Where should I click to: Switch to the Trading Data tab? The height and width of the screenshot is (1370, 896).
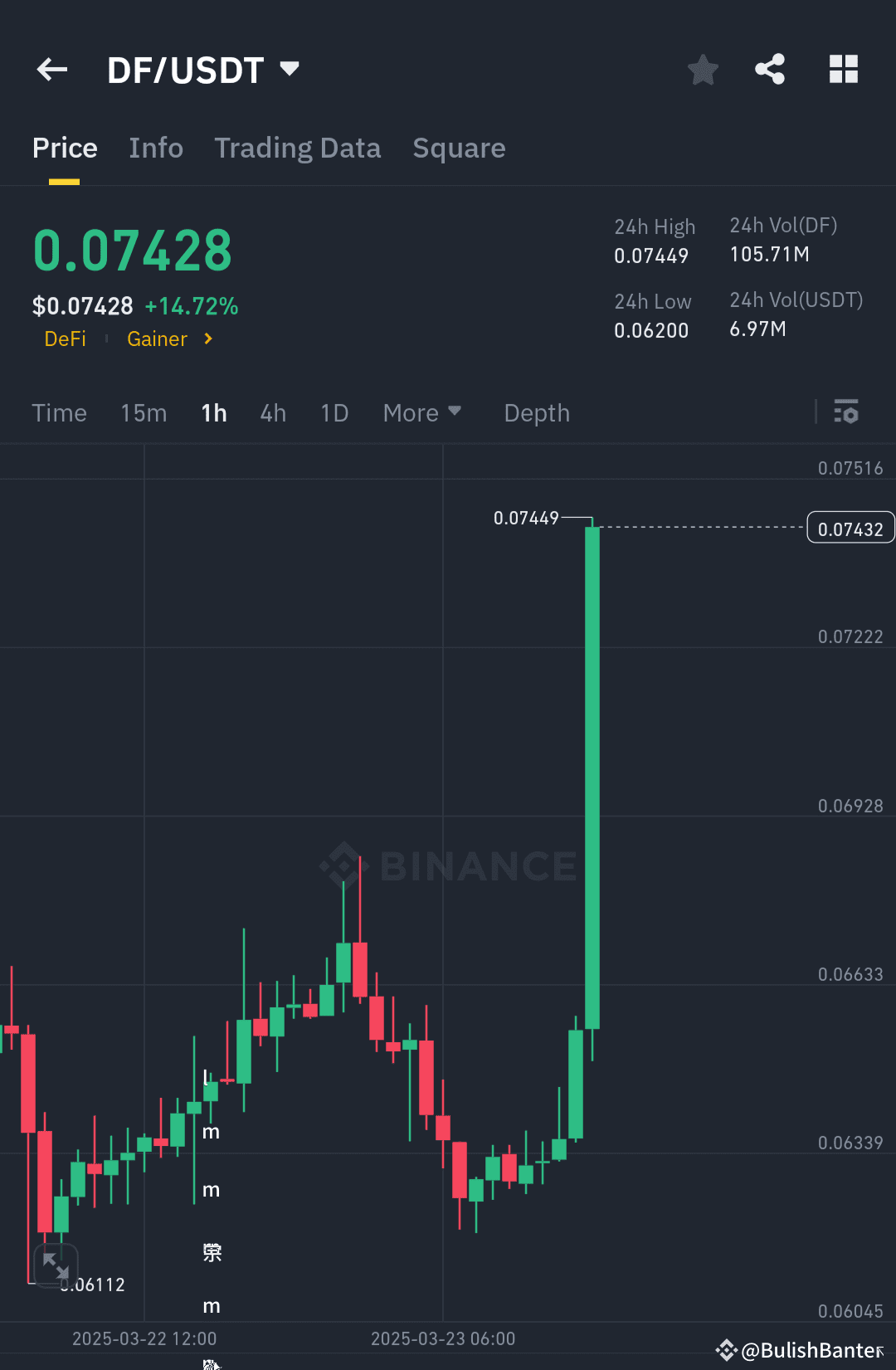pyautogui.click(x=297, y=148)
